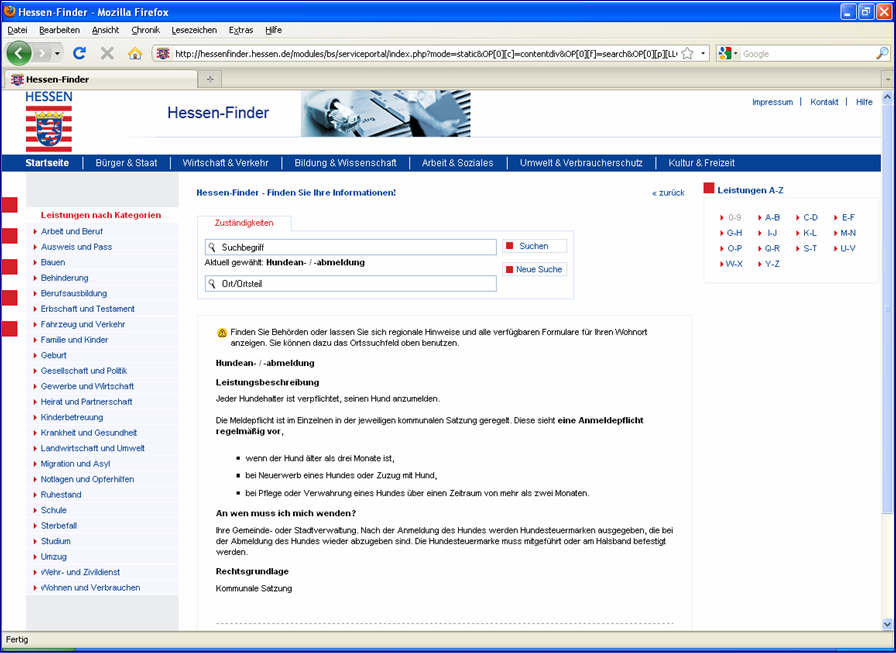The image size is (896, 653).
Task: Open Bildung & Wissenschaft section
Action: pos(345,163)
